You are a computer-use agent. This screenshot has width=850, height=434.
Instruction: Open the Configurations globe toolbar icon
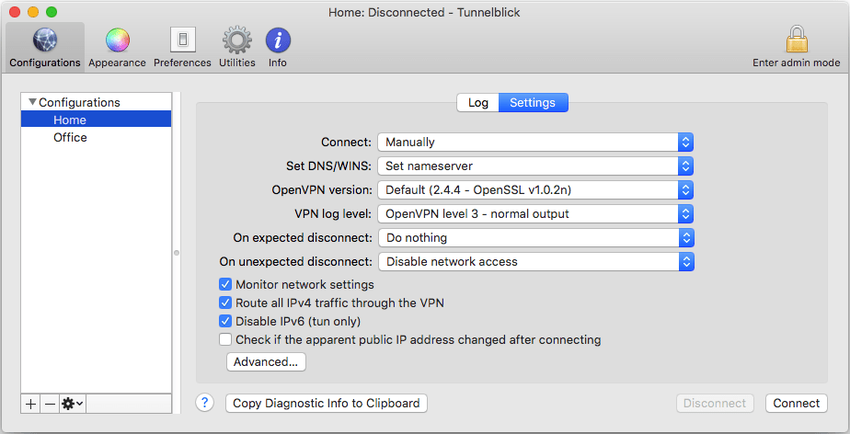coord(45,40)
